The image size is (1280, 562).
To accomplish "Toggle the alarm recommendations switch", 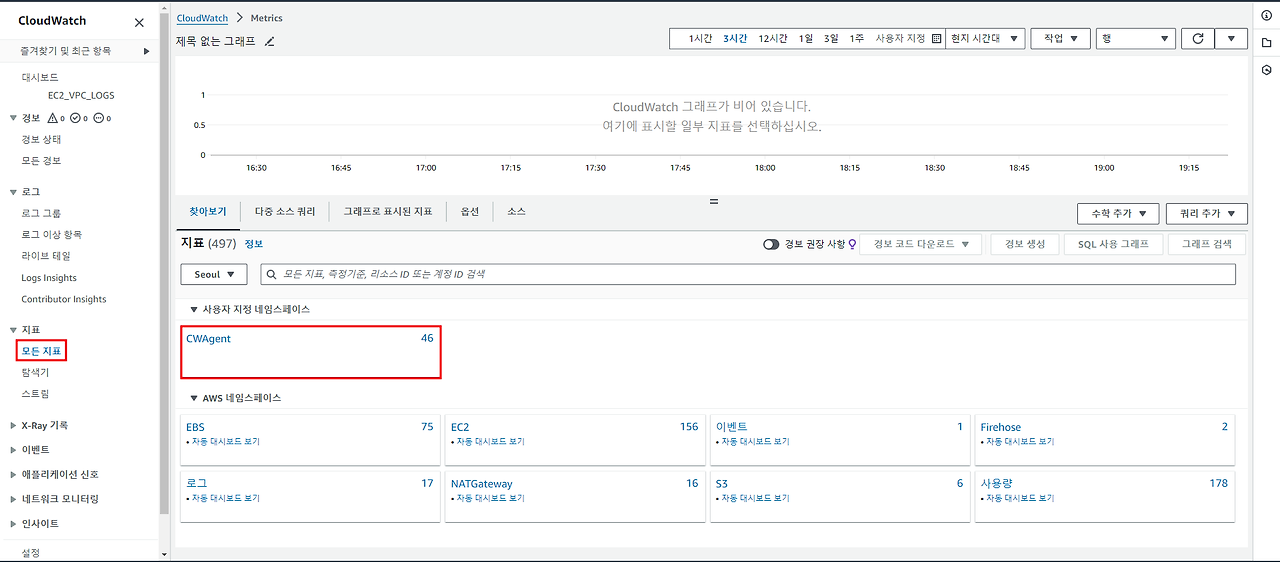I will (771, 244).
